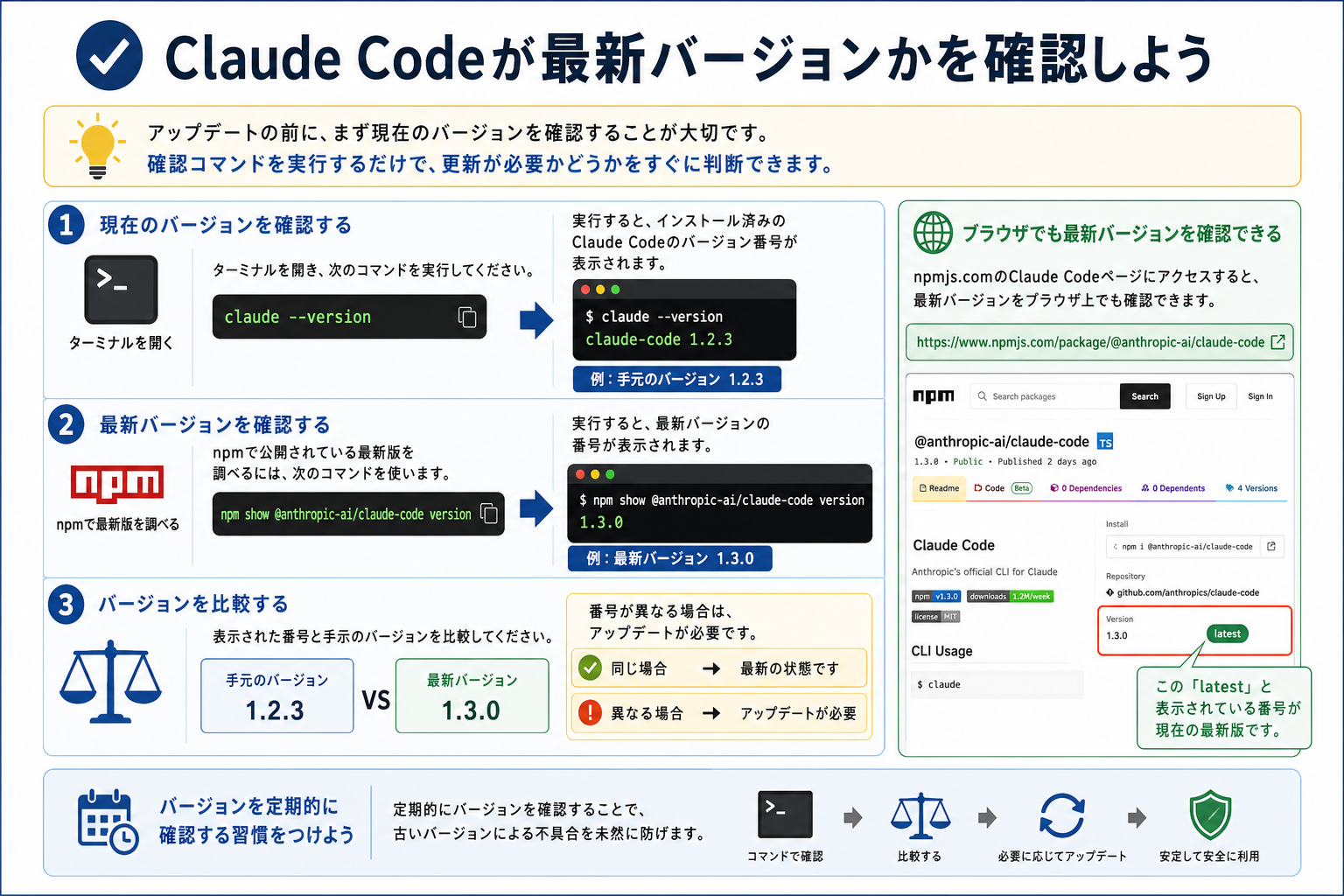Click the Beta badge on Code tab
The width and height of the screenshot is (1344, 896).
pyautogui.click(x=1022, y=488)
